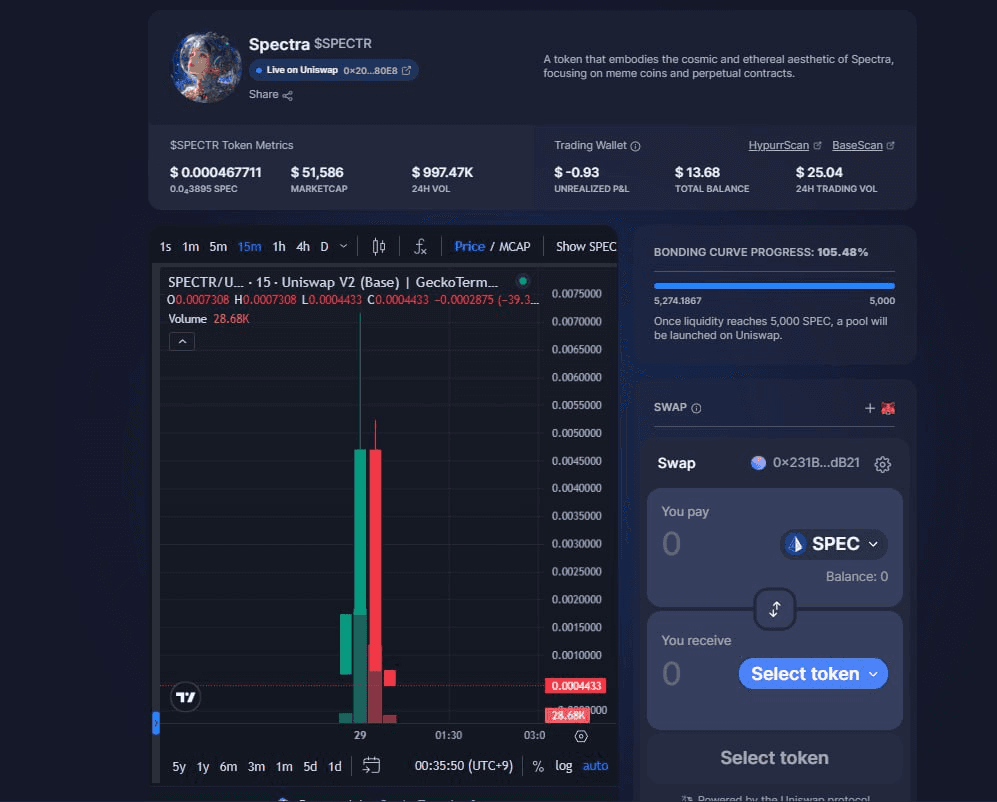The image size is (997, 802).
Task: Switch chart to Price mode
Action: [x=469, y=247]
